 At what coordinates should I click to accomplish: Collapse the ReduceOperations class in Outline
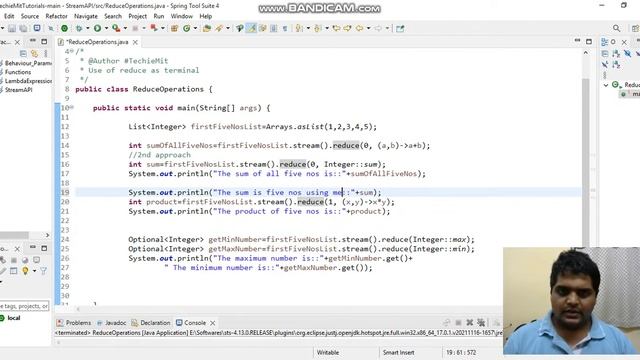click(x=606, y=85)
